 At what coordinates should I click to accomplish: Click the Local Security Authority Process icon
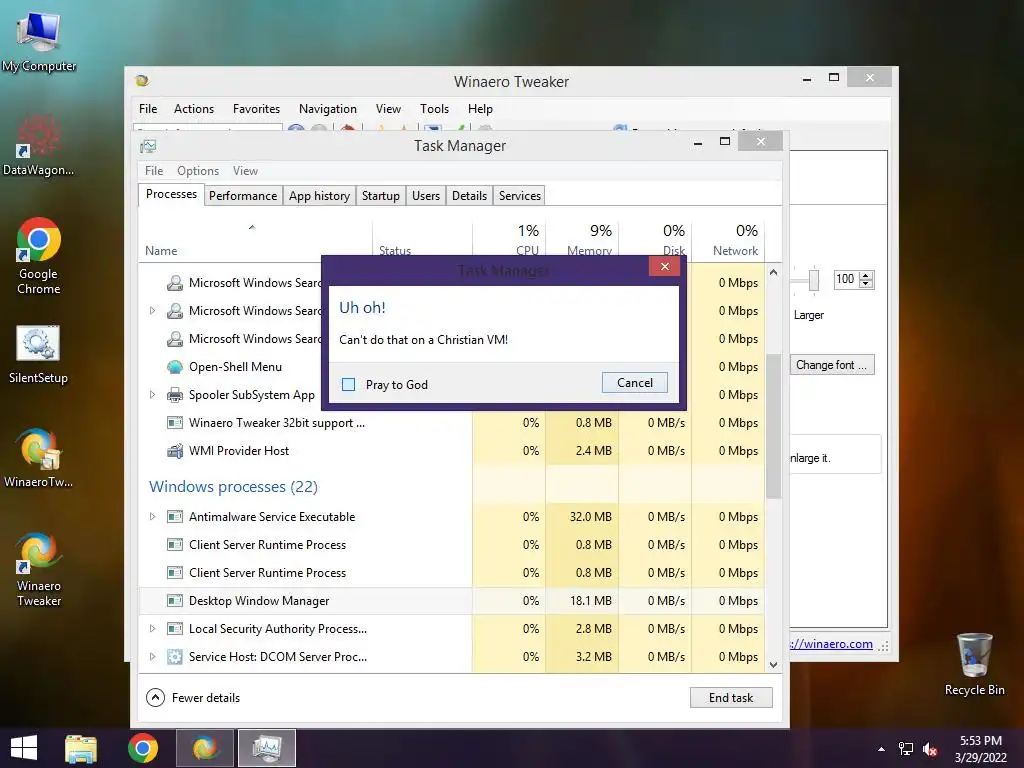coord(174,629)
